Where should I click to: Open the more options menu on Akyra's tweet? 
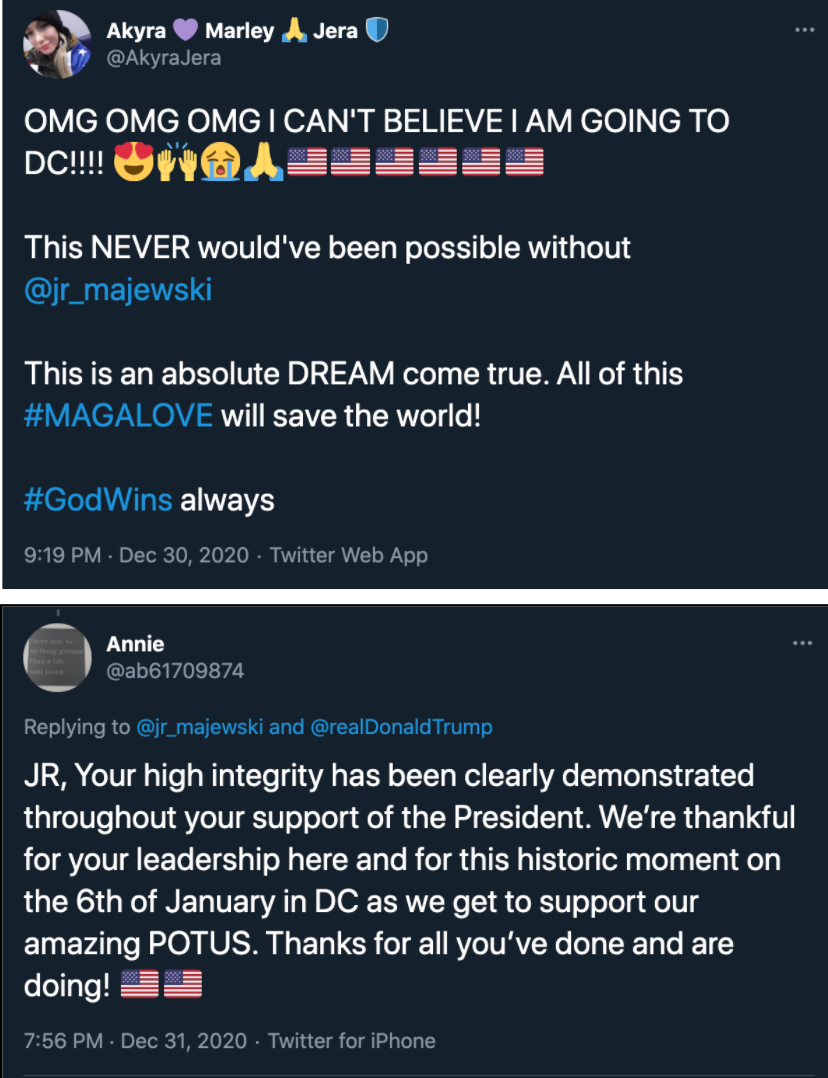point(804,30)
